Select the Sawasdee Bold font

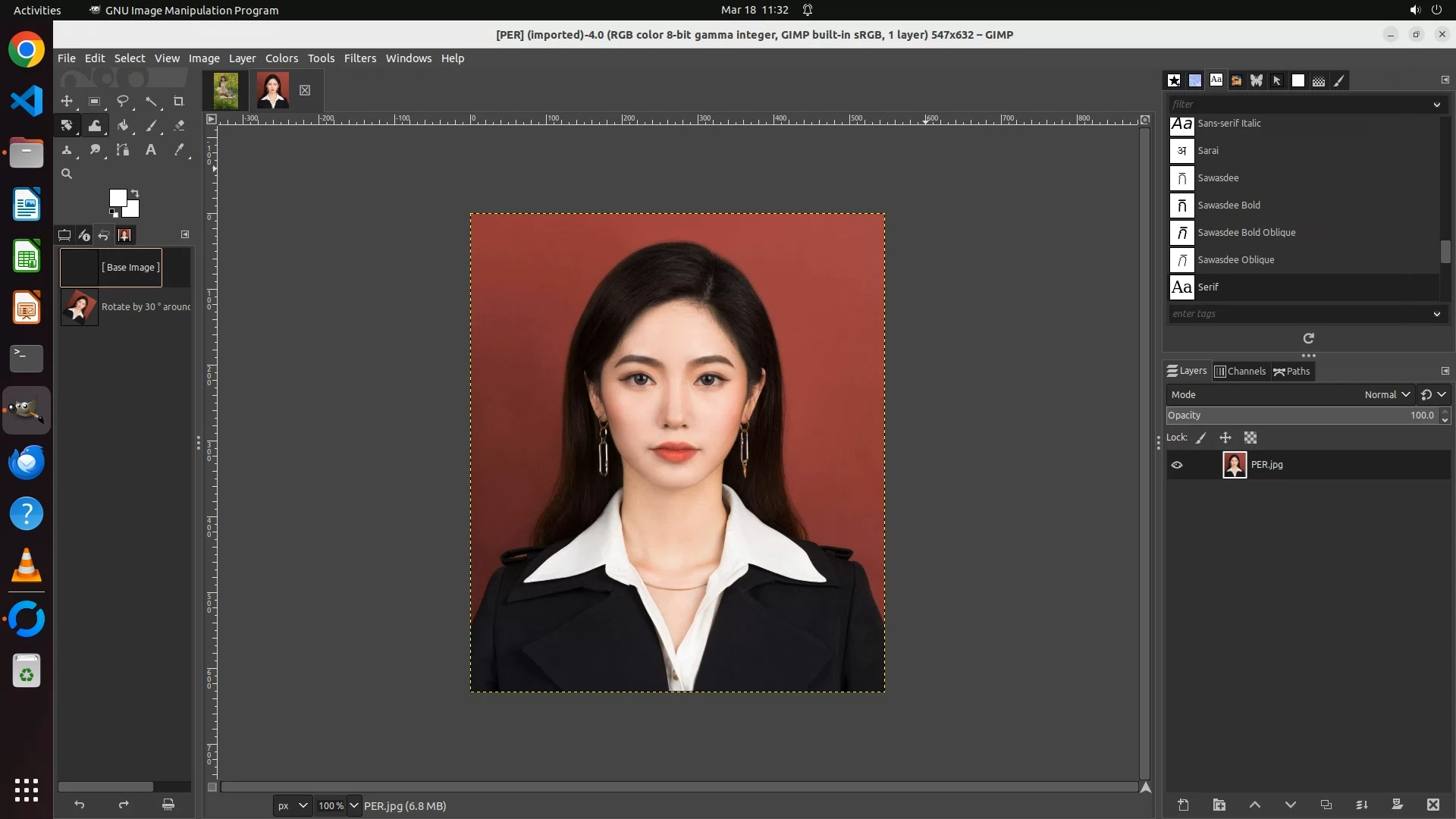click(x=1228, y=205)
